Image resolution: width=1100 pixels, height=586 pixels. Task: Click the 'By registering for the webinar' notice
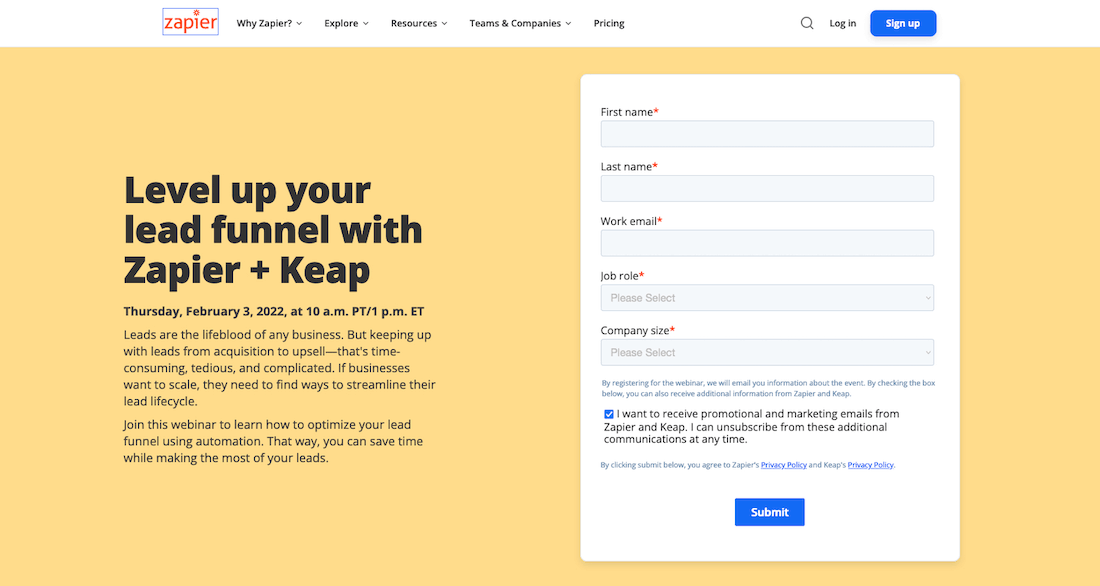[768, 388]
